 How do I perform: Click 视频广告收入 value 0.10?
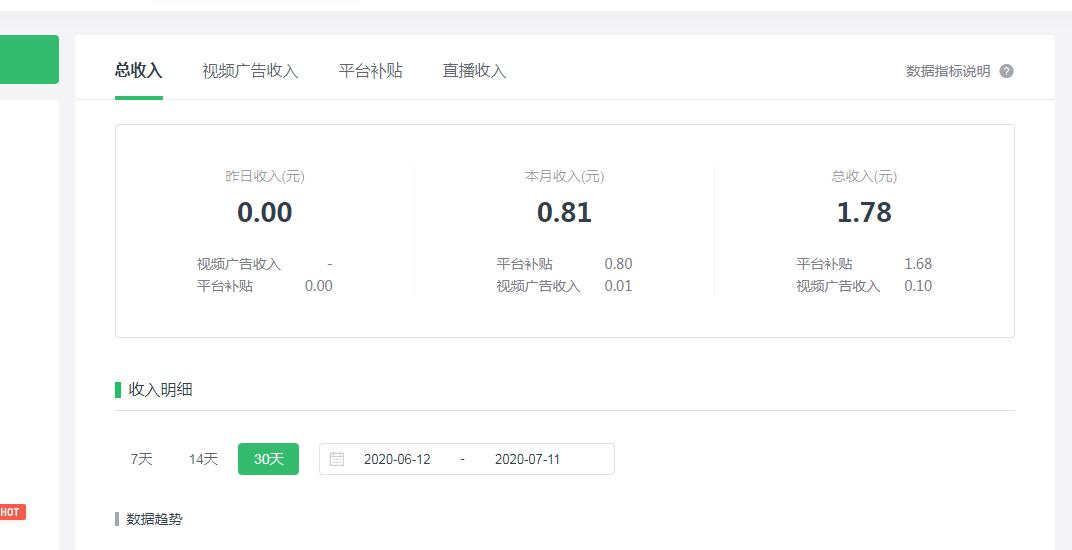(918, 286)
